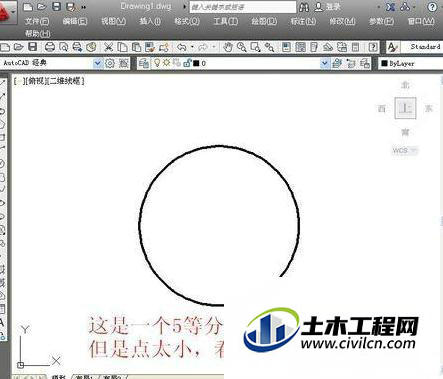
Task: Open the Autodesk Exchange X icon
Action: coord(390,7)
